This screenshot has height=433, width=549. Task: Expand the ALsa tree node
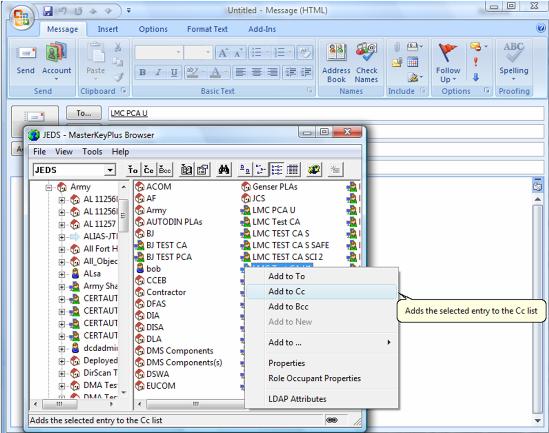click(x=62, y=274)
